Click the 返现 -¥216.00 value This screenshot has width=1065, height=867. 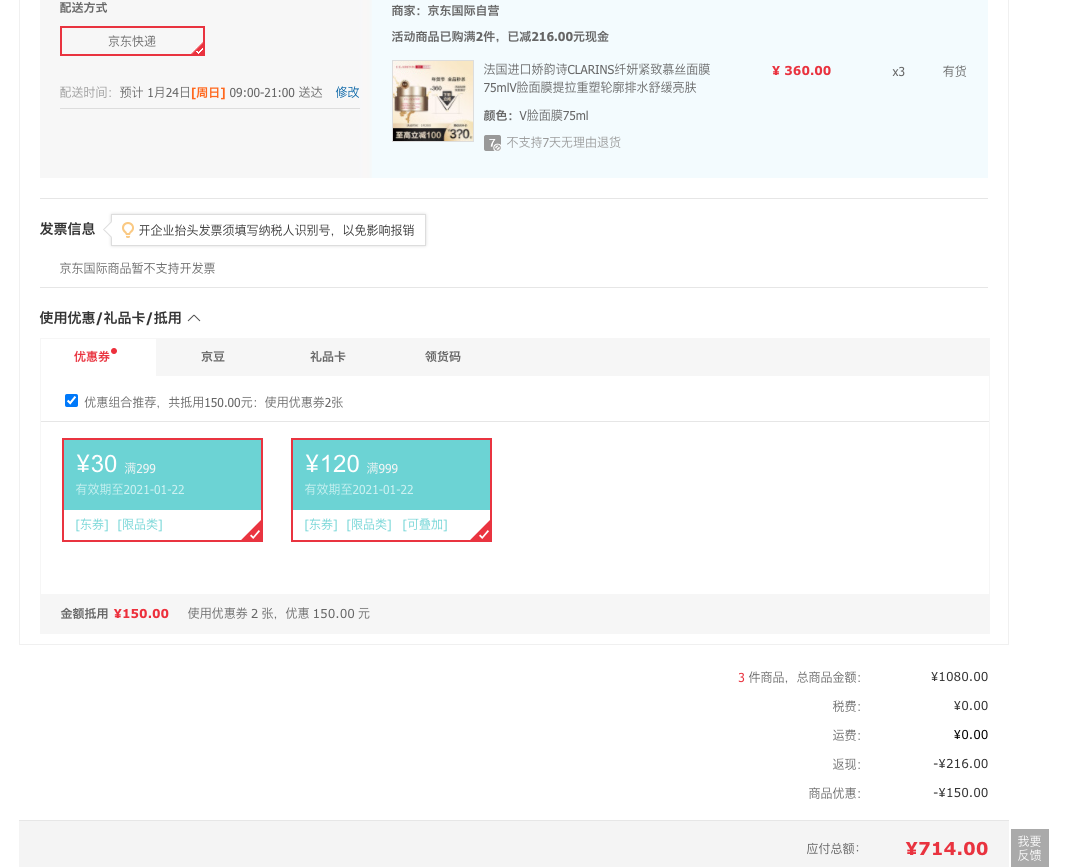[x=960, y=764]
